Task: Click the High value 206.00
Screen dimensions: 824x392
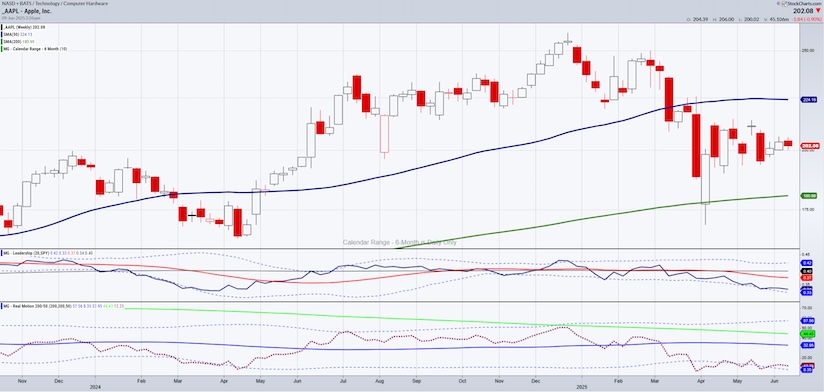Action: click(x=725, y=19)
